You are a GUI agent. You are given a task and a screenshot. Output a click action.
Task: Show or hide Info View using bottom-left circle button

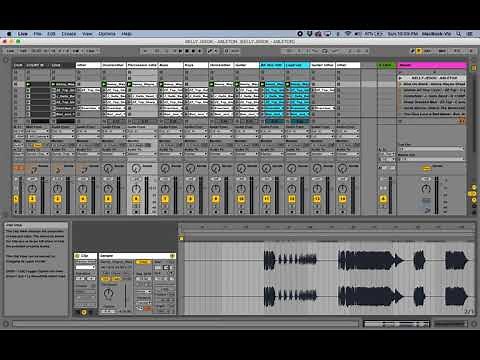pos(6,324)
